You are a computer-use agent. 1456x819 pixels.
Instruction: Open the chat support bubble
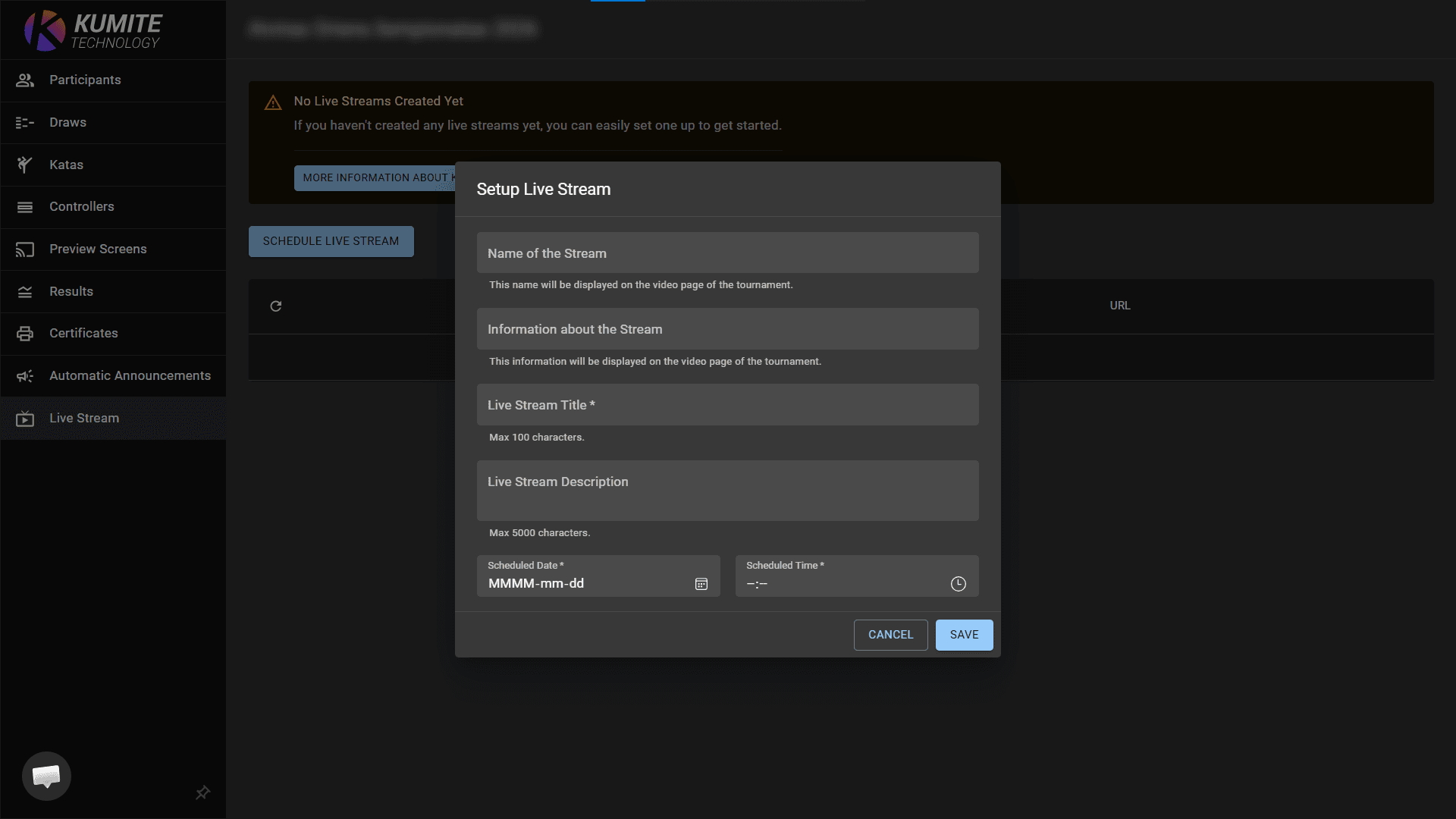(46, 776)
